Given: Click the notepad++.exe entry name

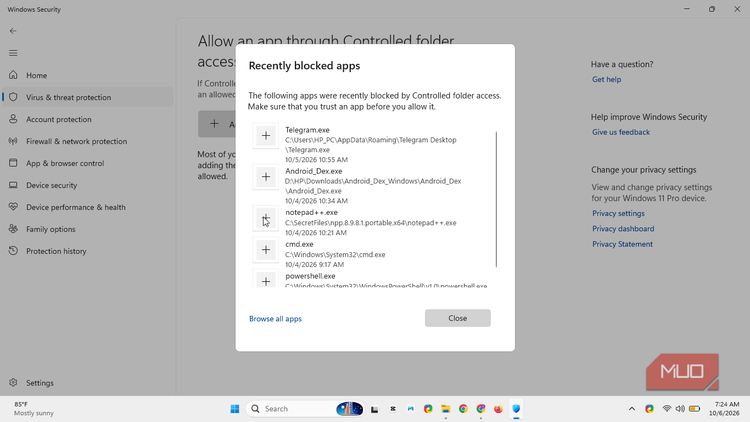Looking at the screenshot, I should (x=311, y=212).
